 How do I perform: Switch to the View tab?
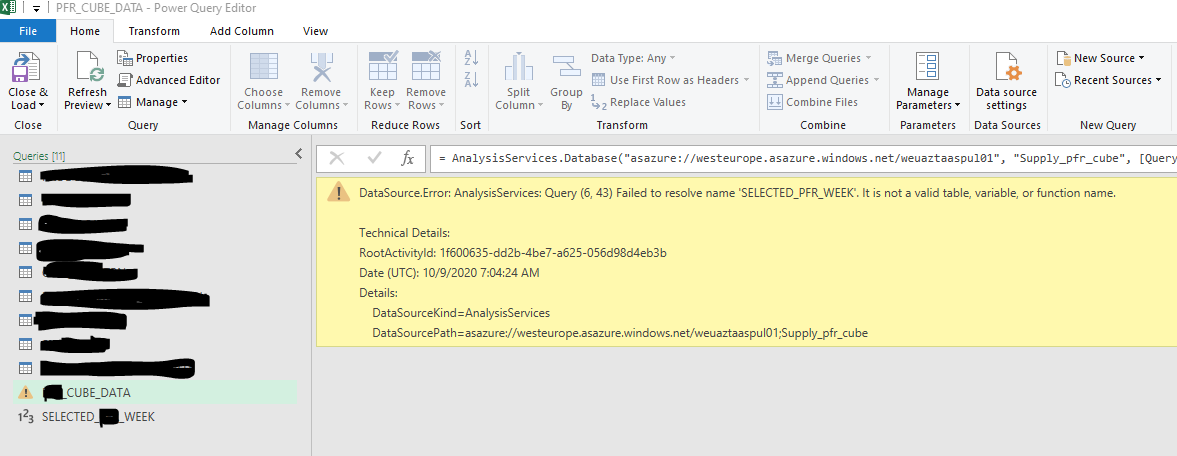(x=315, y=31)
